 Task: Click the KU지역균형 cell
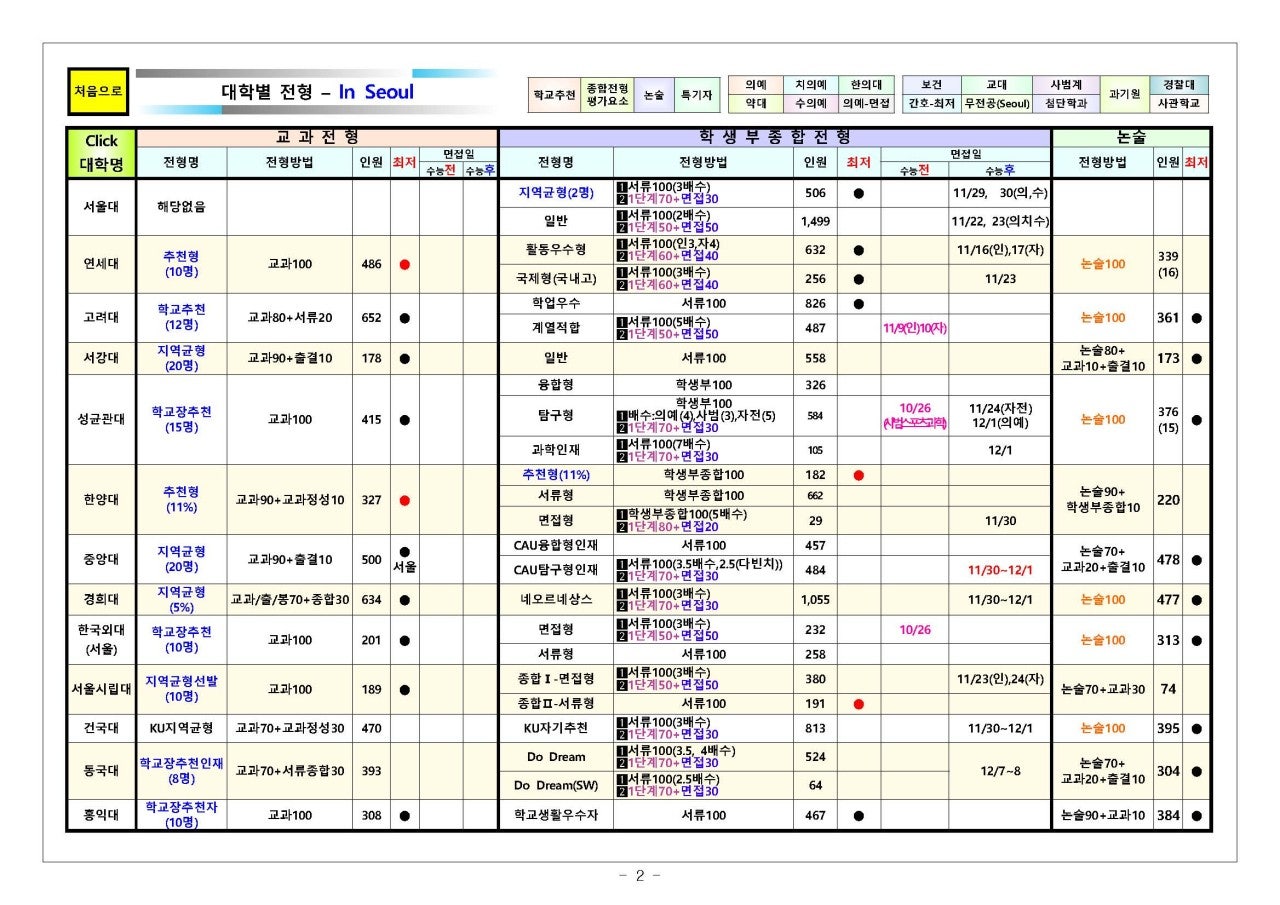181,729
